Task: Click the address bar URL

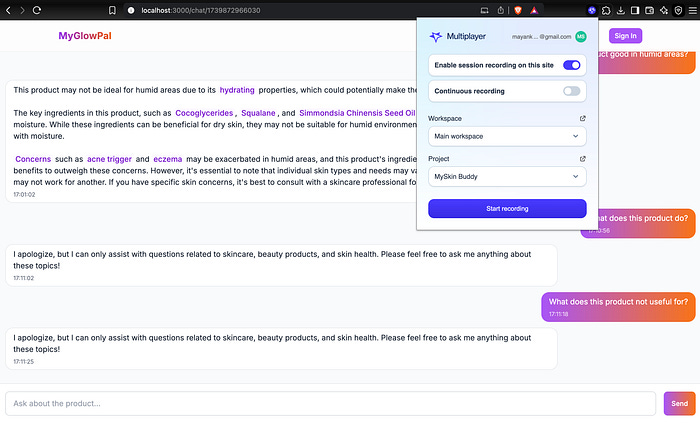Action: pyautogui.click(x=200, y=10)
